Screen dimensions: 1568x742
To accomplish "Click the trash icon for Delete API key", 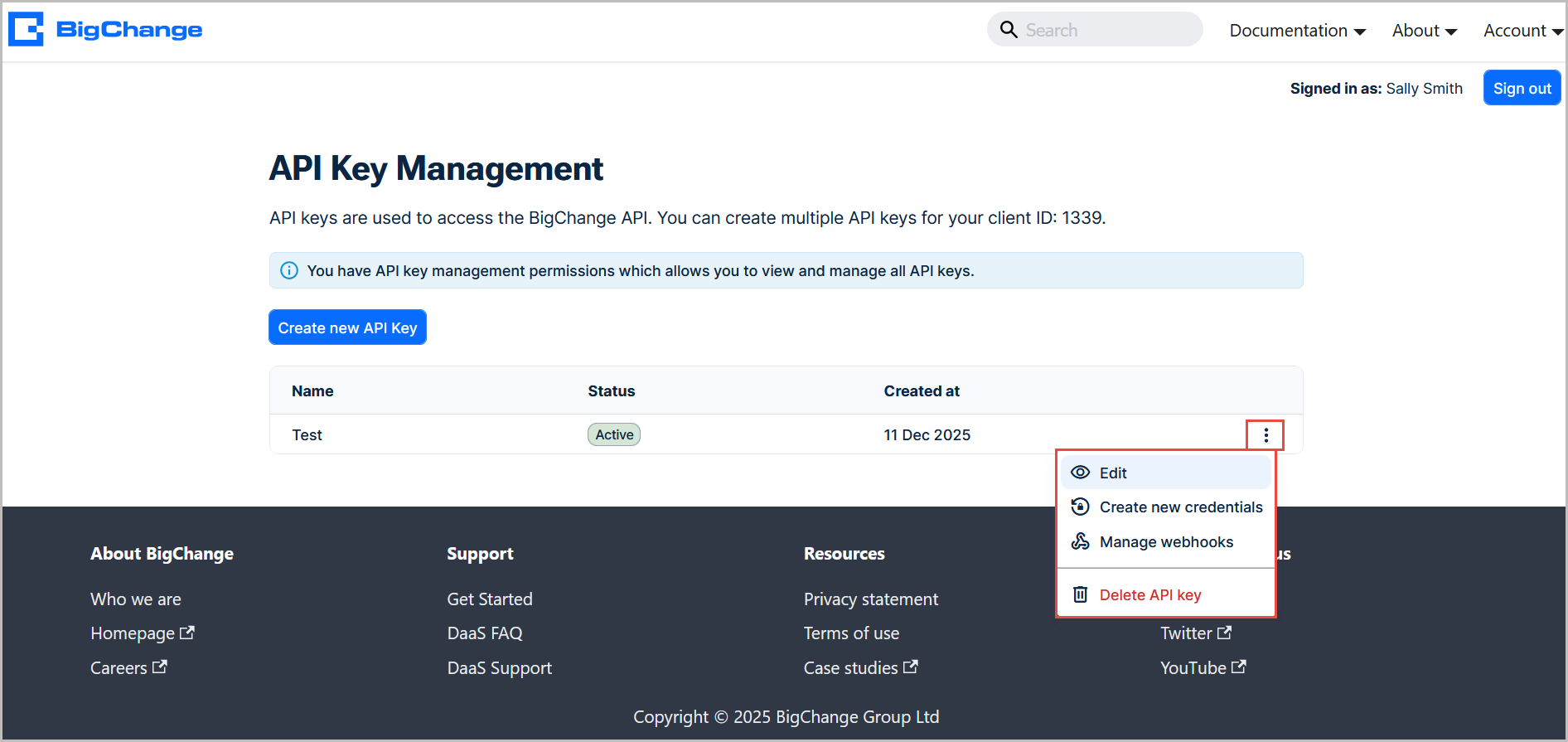I will point(1080,594).
